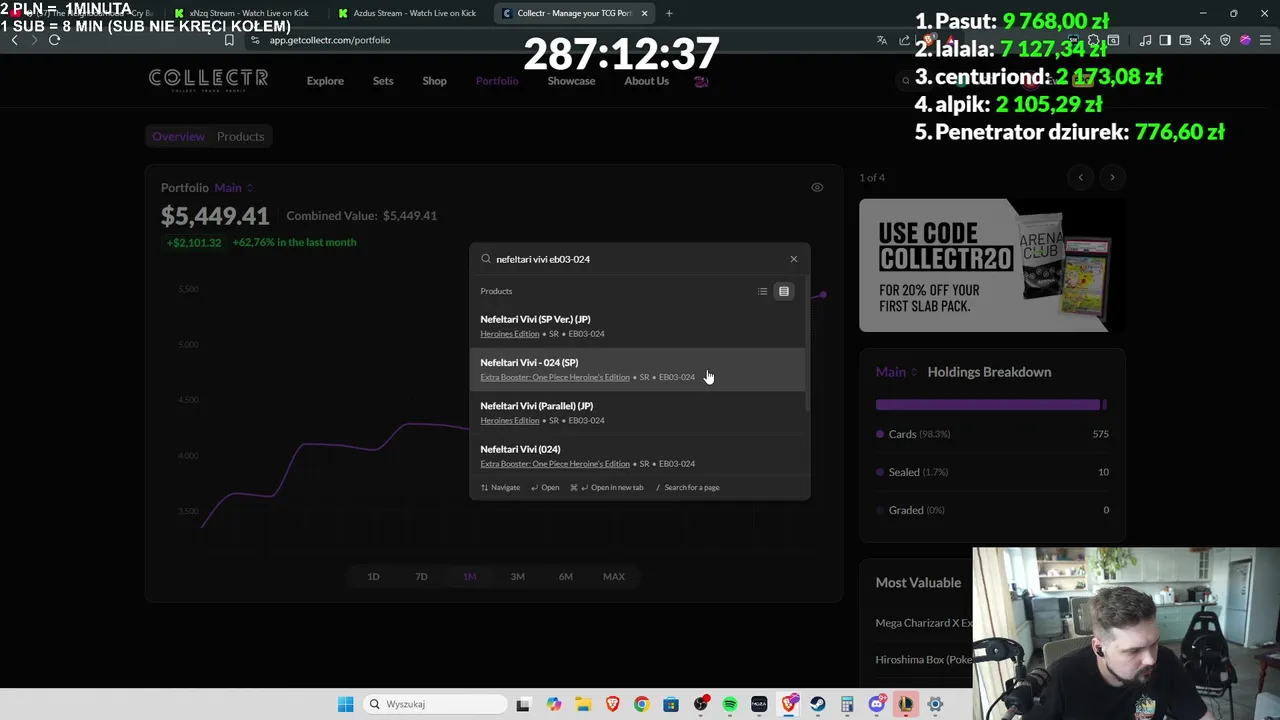The width and height of the screenshot is (1280, 720).
Task: Bookmark this page icon
Action: (229, 40)
